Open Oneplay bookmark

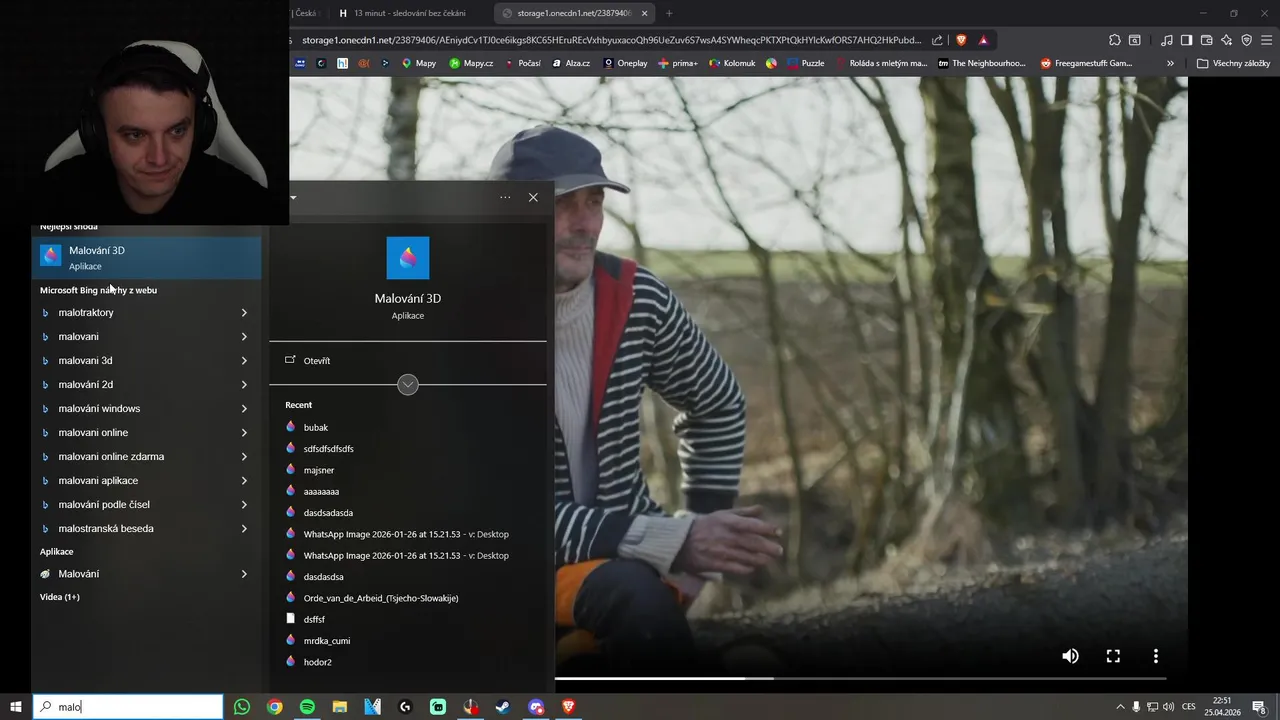click(x=624, y=63)
